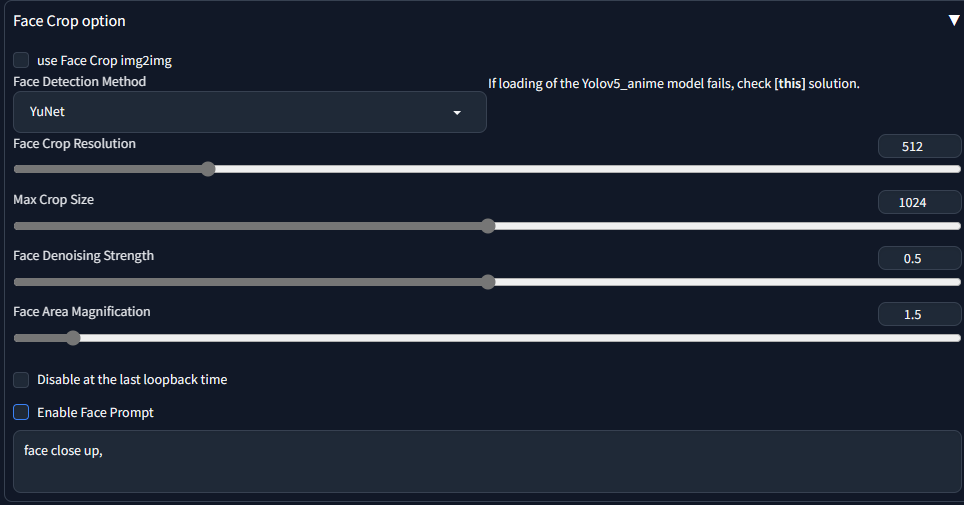Screen dimensions: 964x505
Task: Click the Face Crop Resolution slider handle
Action: [x=208, y=169]
